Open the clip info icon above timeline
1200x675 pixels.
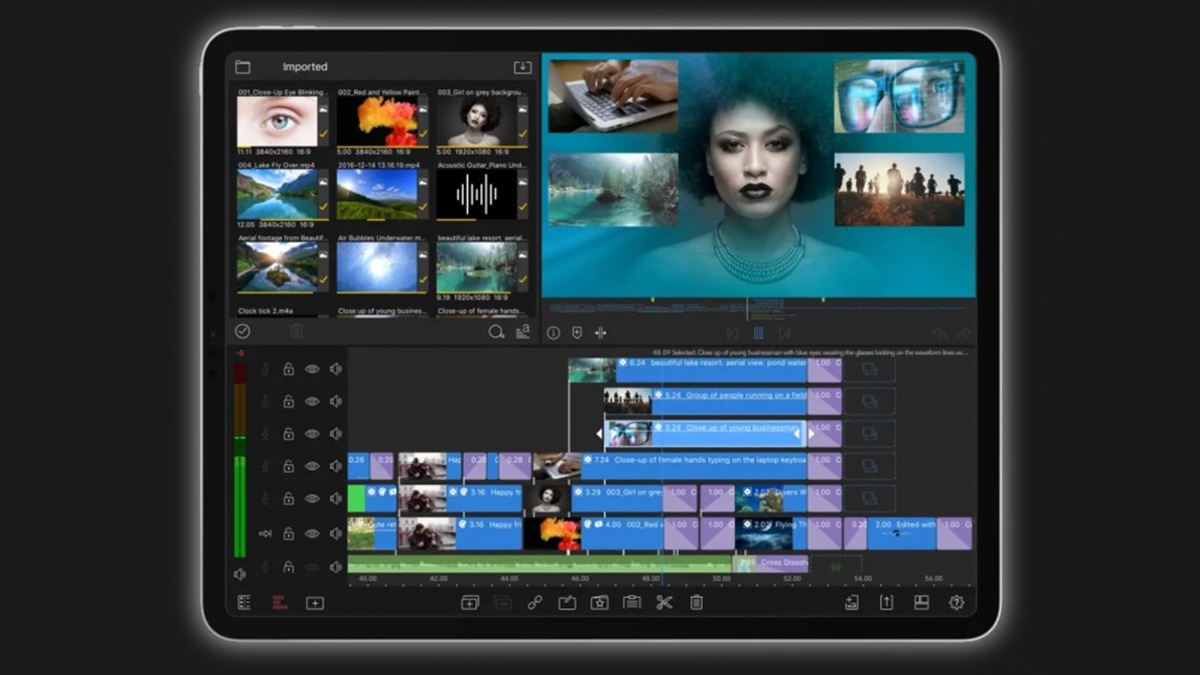(552, 333)
